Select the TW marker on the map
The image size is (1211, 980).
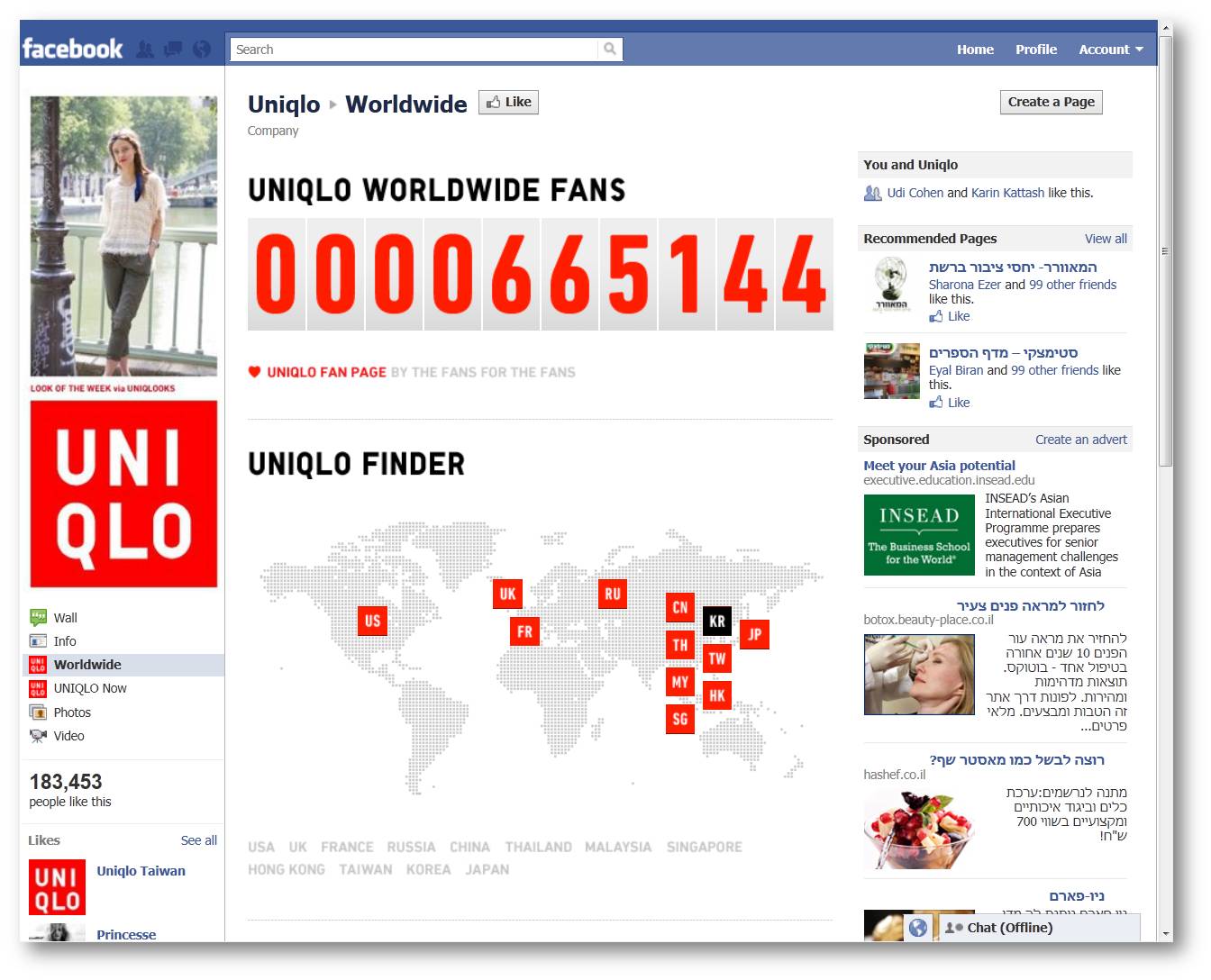pyautogui.click(x=717, y=658)
